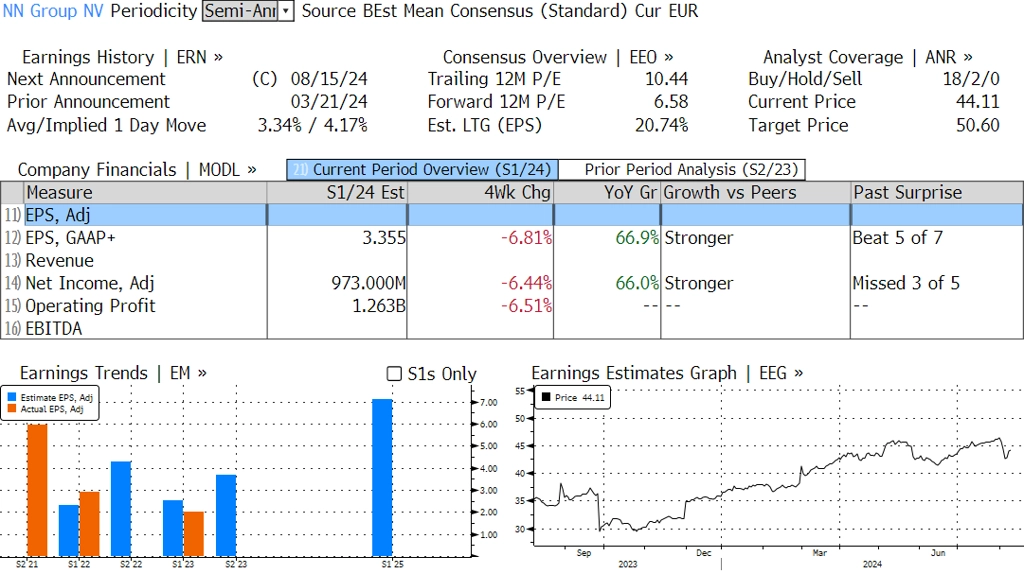This screenshot has width=1024, height=574.
Task: Click the blue Estimate EPS, Adj legend swatch
Action: click(x=12, y=397)
